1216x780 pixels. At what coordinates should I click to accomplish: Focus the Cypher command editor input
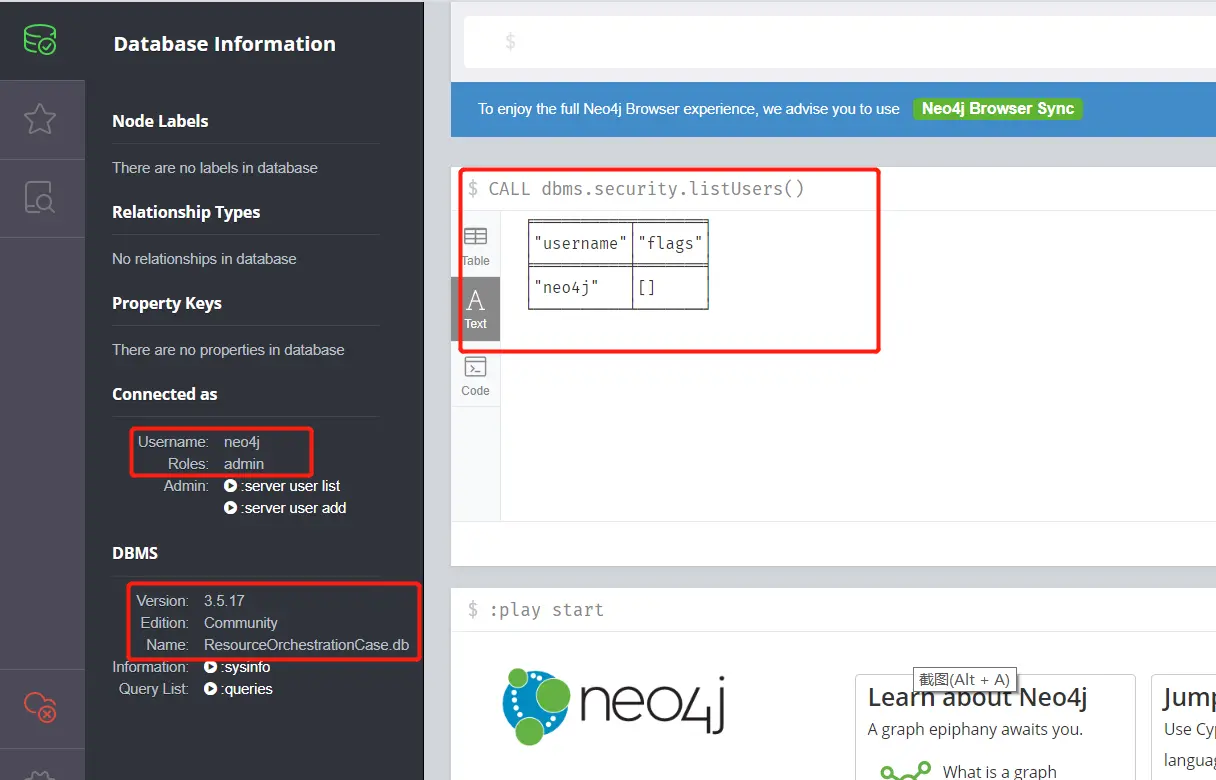coord(840,42)
